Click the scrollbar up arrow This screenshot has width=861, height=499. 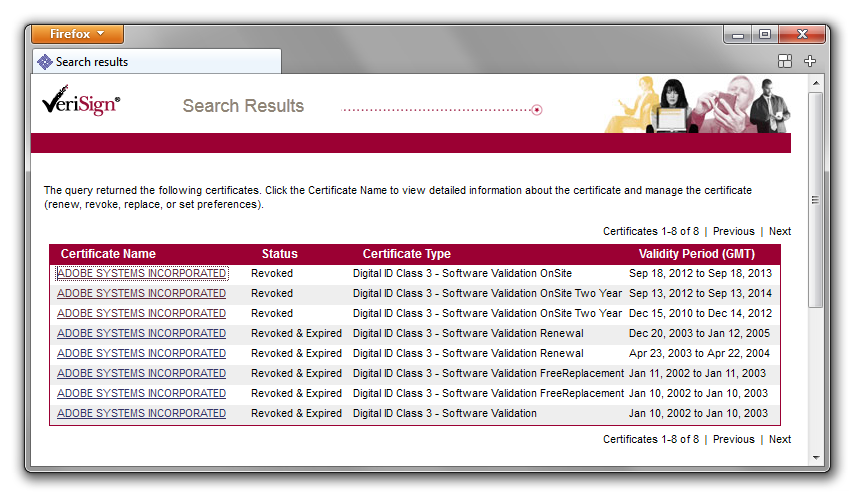point(816,83)
